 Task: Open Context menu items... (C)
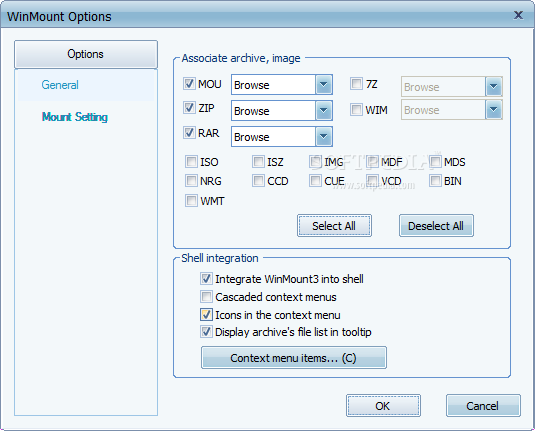294,358
